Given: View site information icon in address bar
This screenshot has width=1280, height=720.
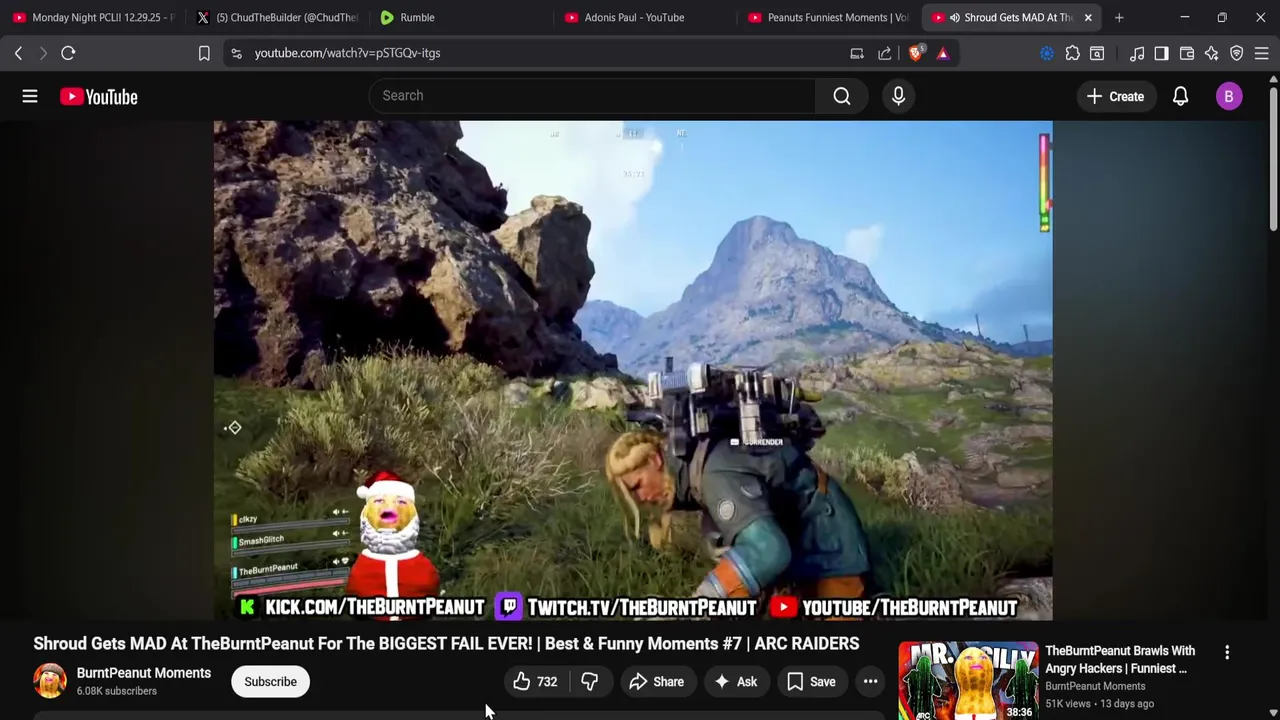Looking at the screenshot, I should 236,53.
